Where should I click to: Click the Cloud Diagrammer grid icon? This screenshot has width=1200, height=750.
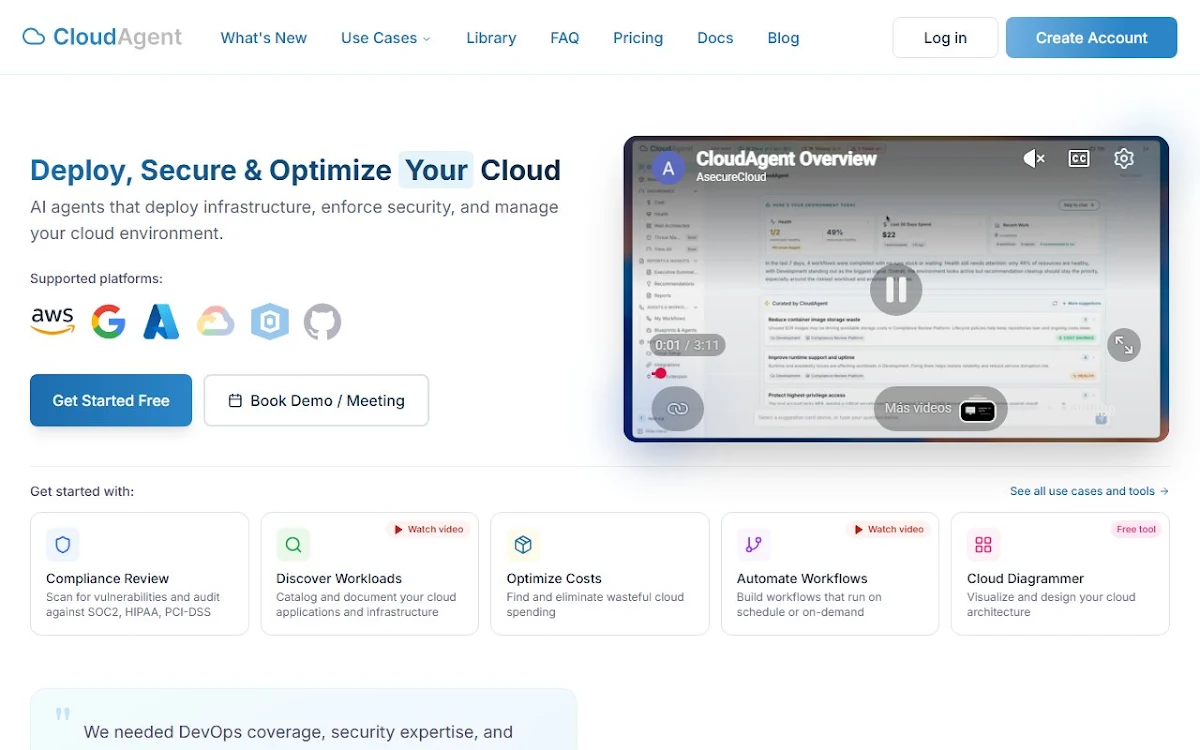click(x=983, y=545)
